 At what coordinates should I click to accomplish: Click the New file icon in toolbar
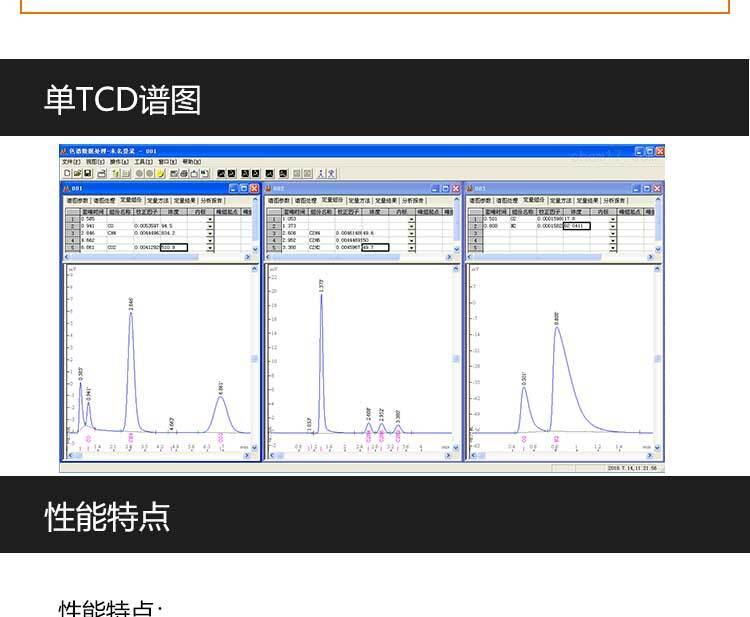click(x=67, y=173)
